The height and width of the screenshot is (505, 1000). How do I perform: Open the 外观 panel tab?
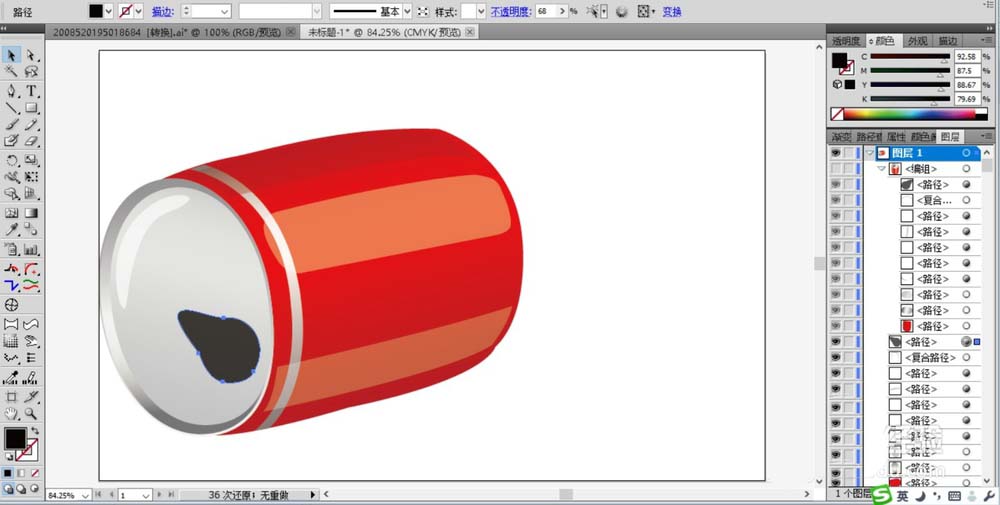coord(917,41)
